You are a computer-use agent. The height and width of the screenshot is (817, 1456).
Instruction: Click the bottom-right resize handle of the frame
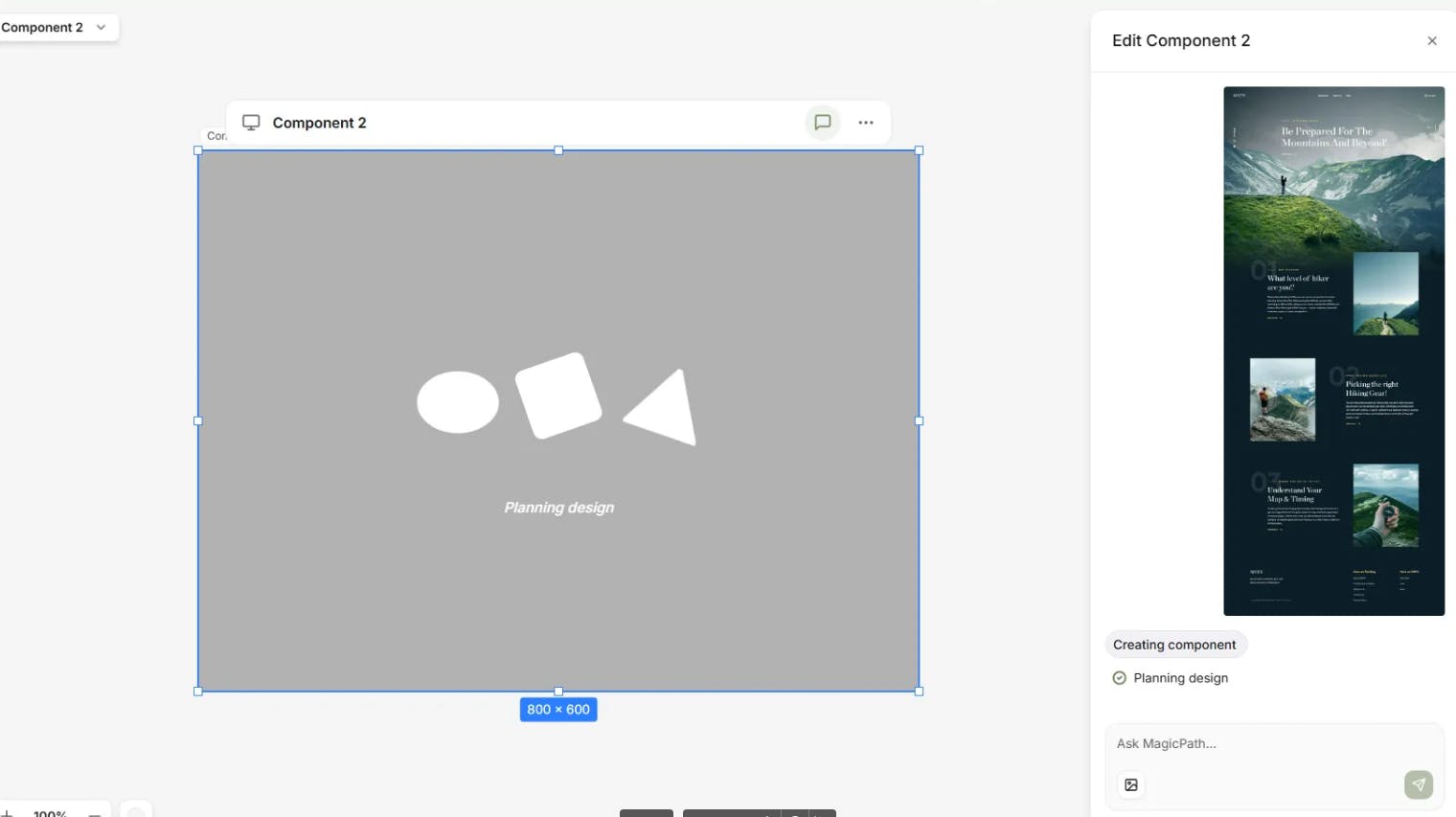pyautogui.click(x=919, y=691)
